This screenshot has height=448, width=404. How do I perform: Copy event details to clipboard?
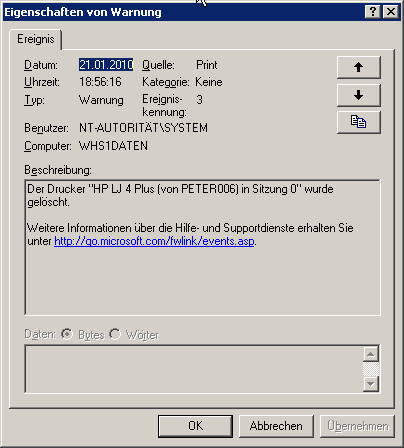click(x=359, y=122)
